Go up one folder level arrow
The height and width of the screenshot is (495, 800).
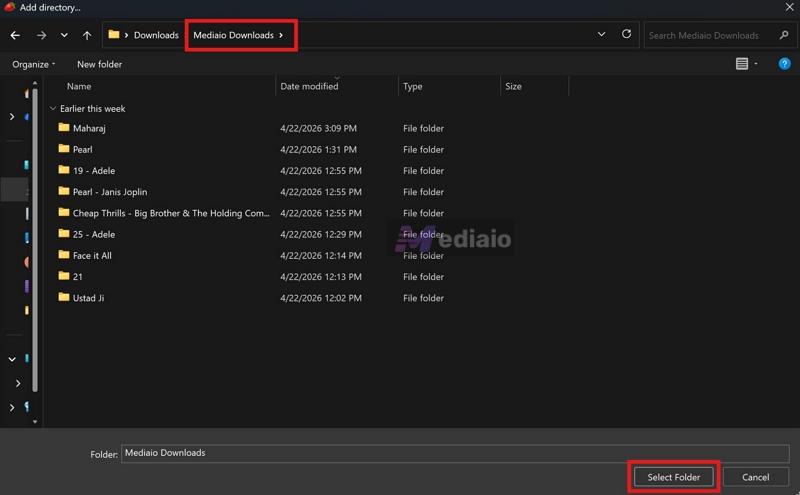[87, 35]
